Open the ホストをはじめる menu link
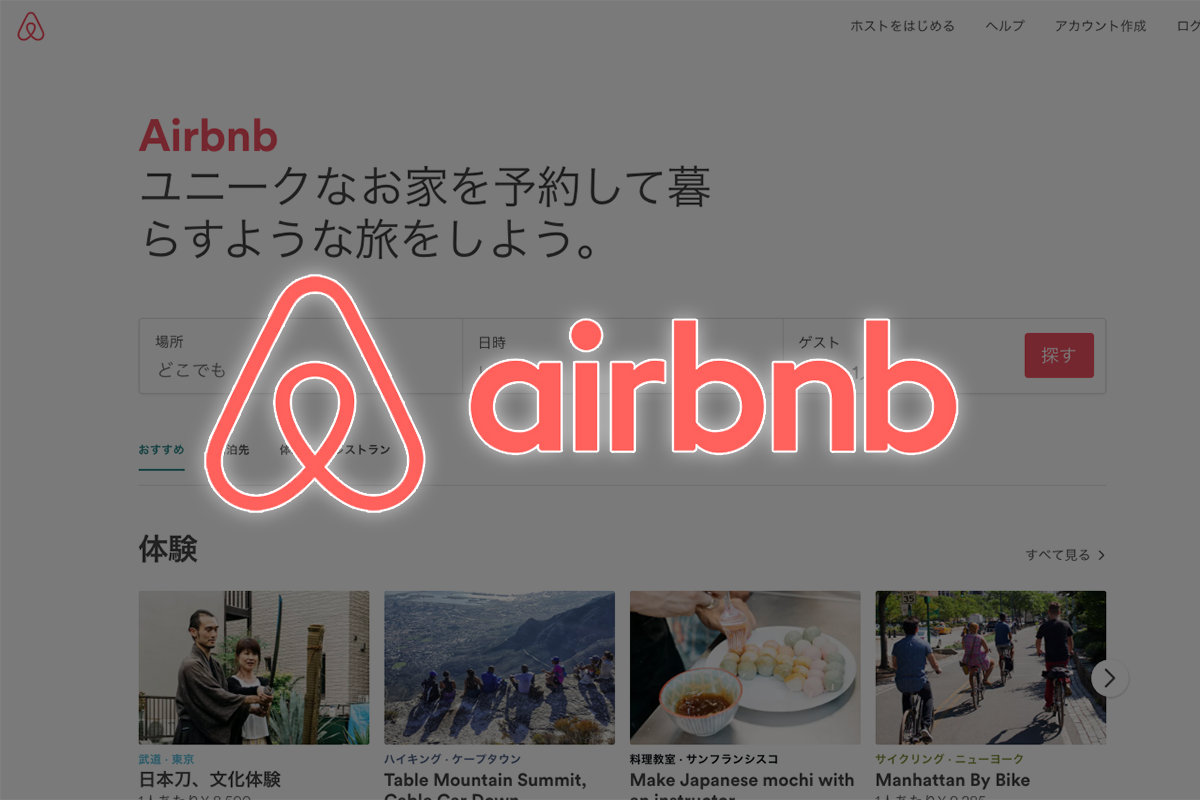The height and width of the screenshot is (800, 1200). point(902,27)
